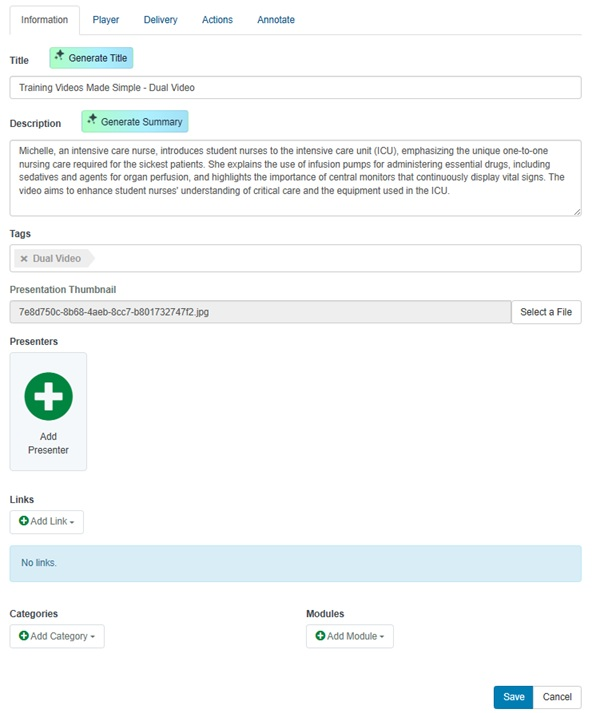Go to the Actions tab
Viewport: 600px width, 713px height.
217,20
